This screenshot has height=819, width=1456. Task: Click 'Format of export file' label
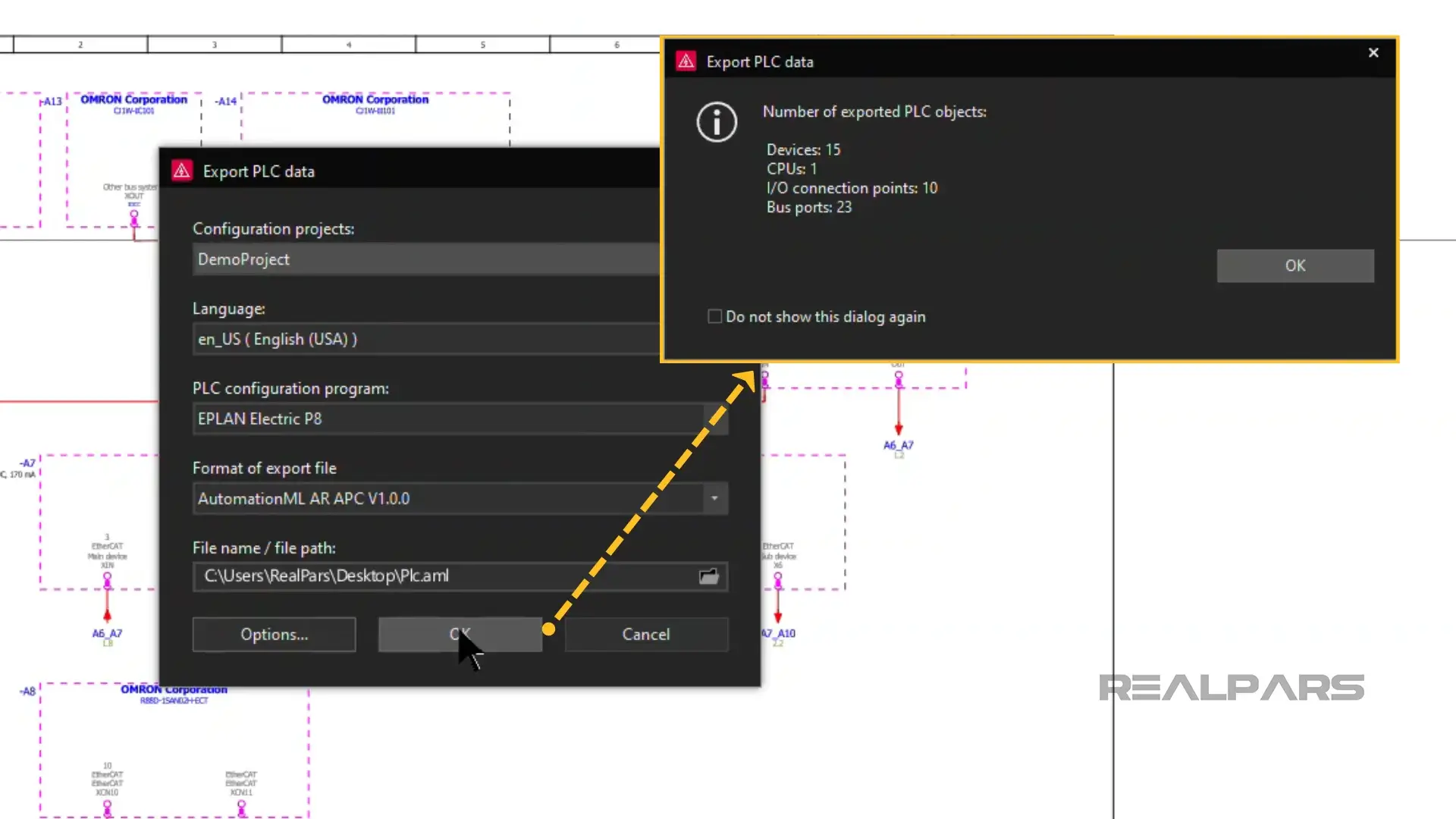[264, 468]
